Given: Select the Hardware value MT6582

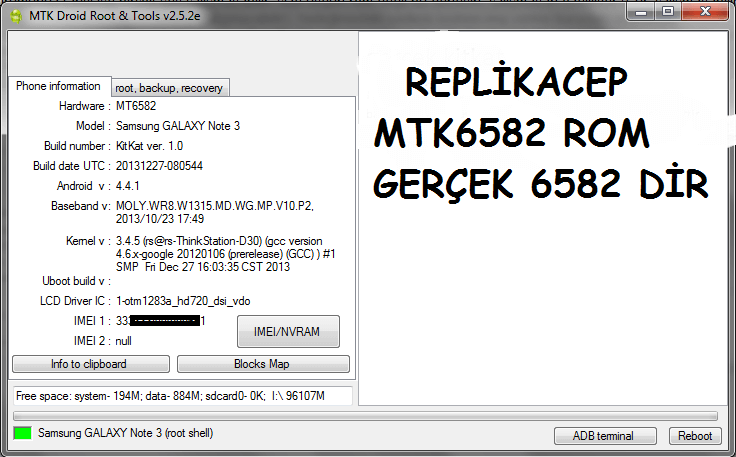Looking at the screenshot, I should [136, 106].
